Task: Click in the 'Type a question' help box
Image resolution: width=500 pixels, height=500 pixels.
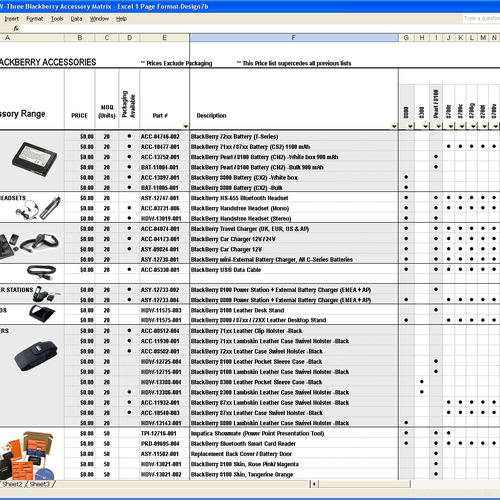Action: 481,18
